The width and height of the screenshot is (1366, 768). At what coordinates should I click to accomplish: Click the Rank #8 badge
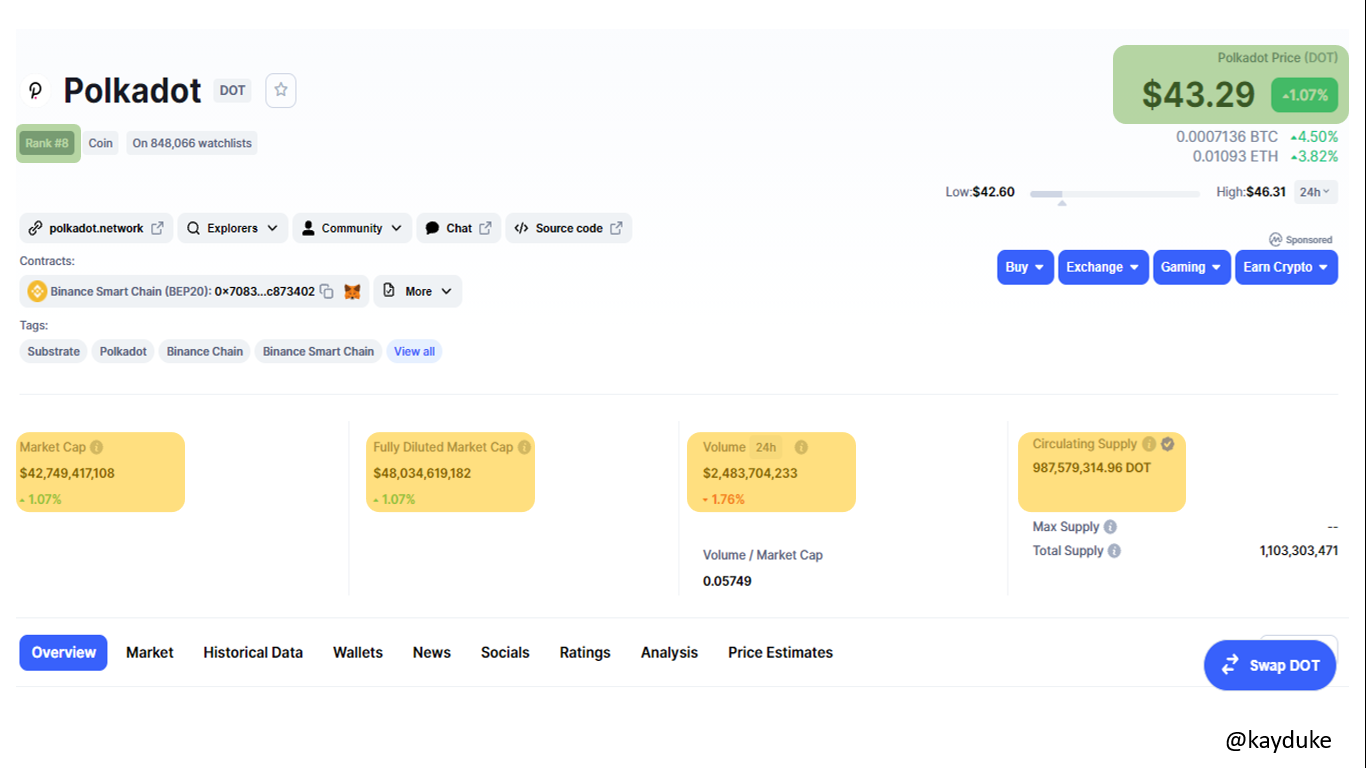coord(47,143)
